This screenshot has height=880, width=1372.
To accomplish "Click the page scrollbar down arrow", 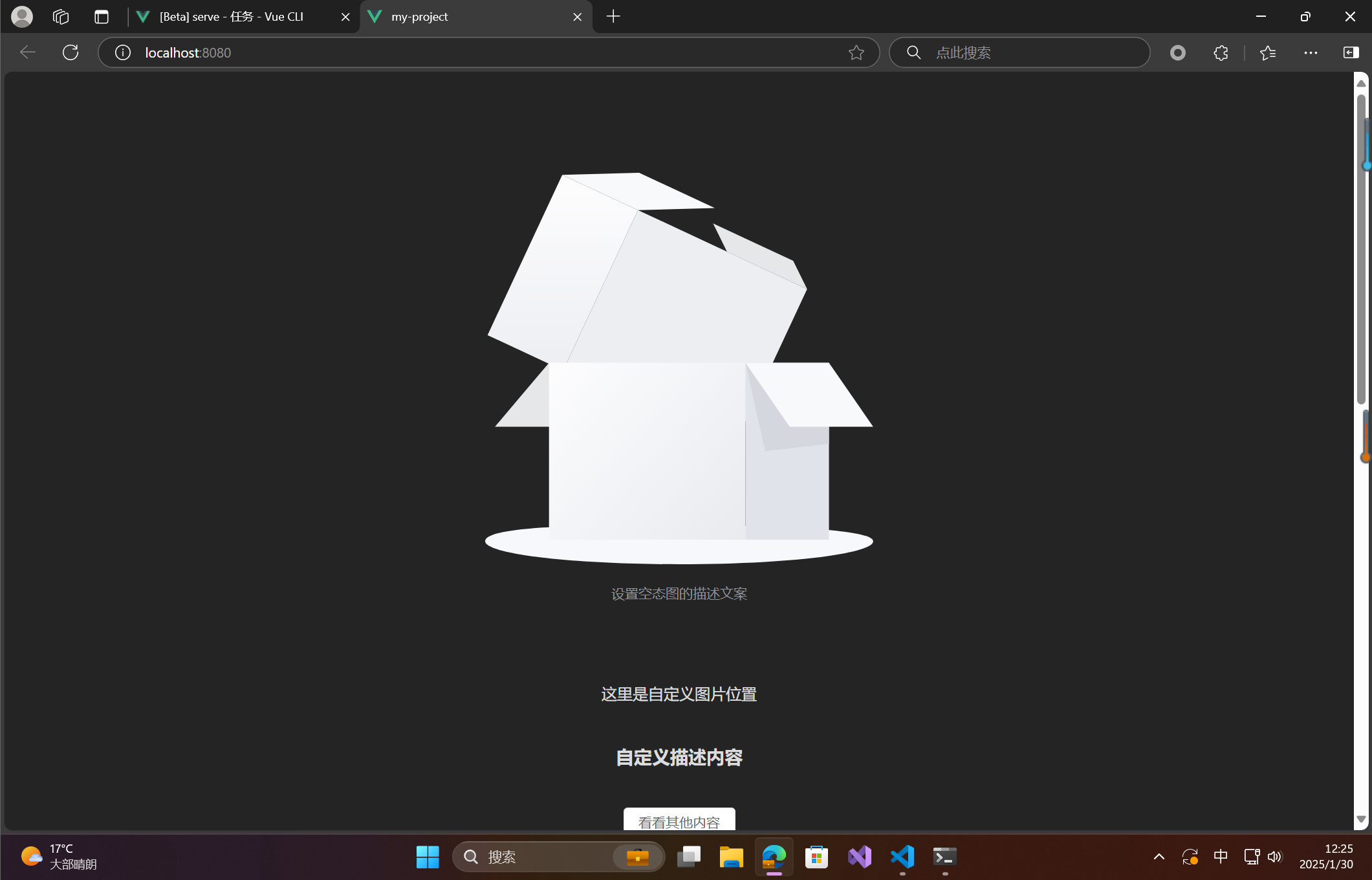I will (1361, 819).
